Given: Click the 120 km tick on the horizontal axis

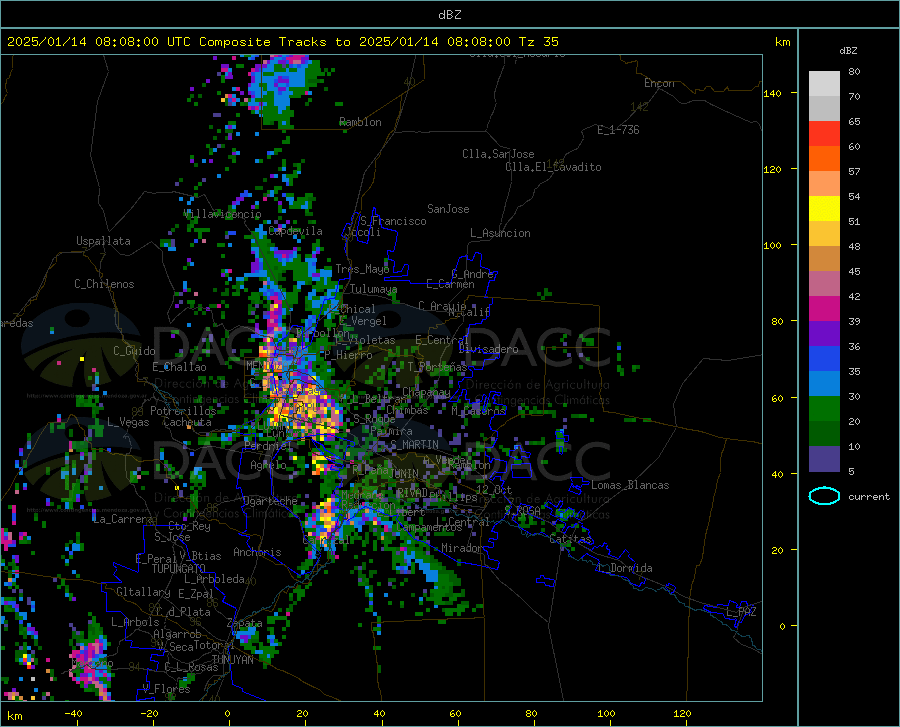Looking at the screenshot, I should (682, 714).
